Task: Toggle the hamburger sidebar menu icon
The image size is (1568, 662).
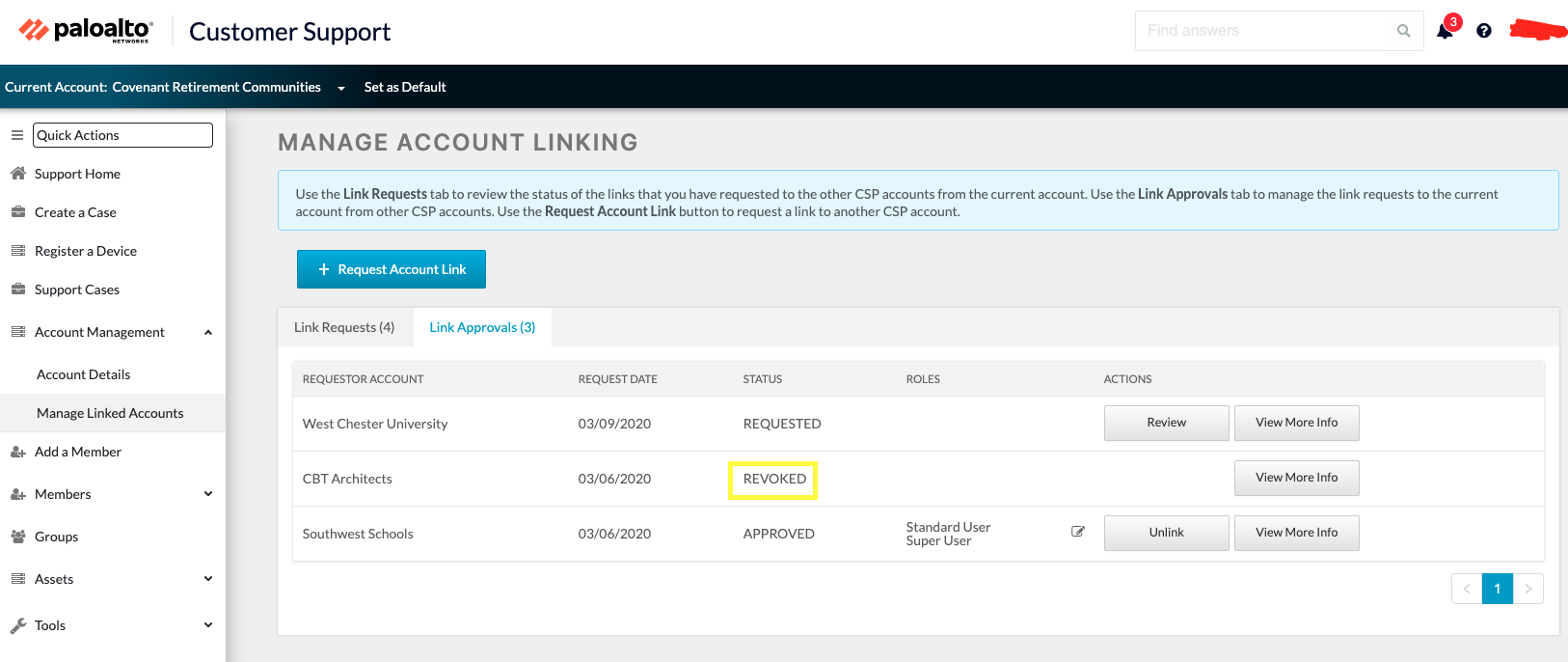Action: click(17, 135)
